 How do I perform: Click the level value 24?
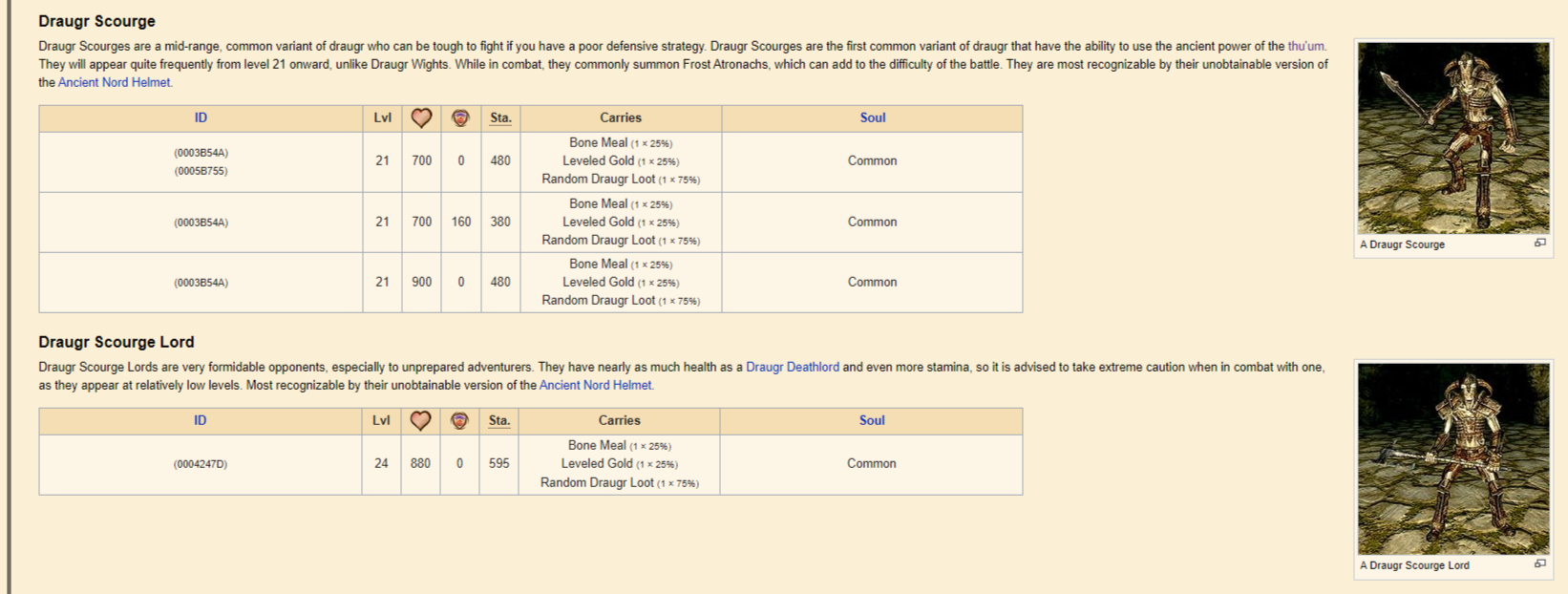point(381,463)
